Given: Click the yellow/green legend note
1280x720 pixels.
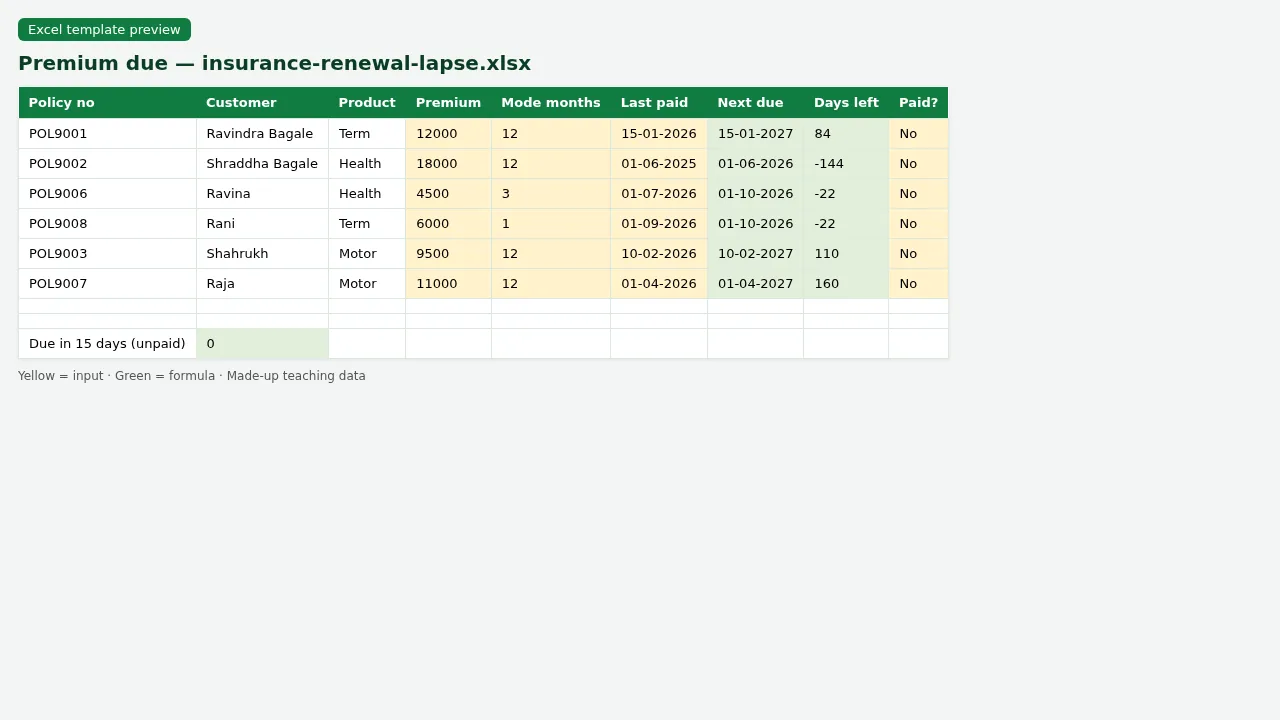Looking at the screenshot, I should 192,376.
